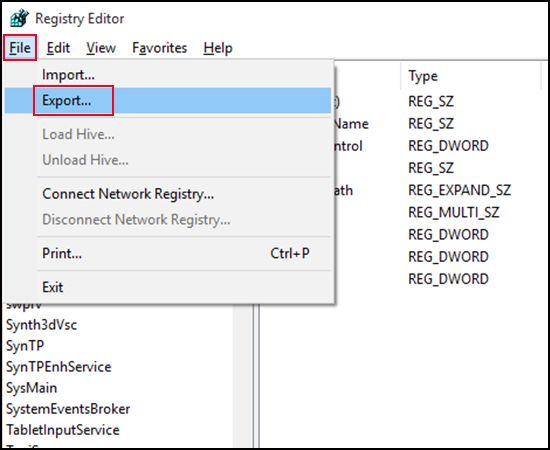The image size is (550, 450).
Task: Open the Help menu
Action: tap(218, 48)
